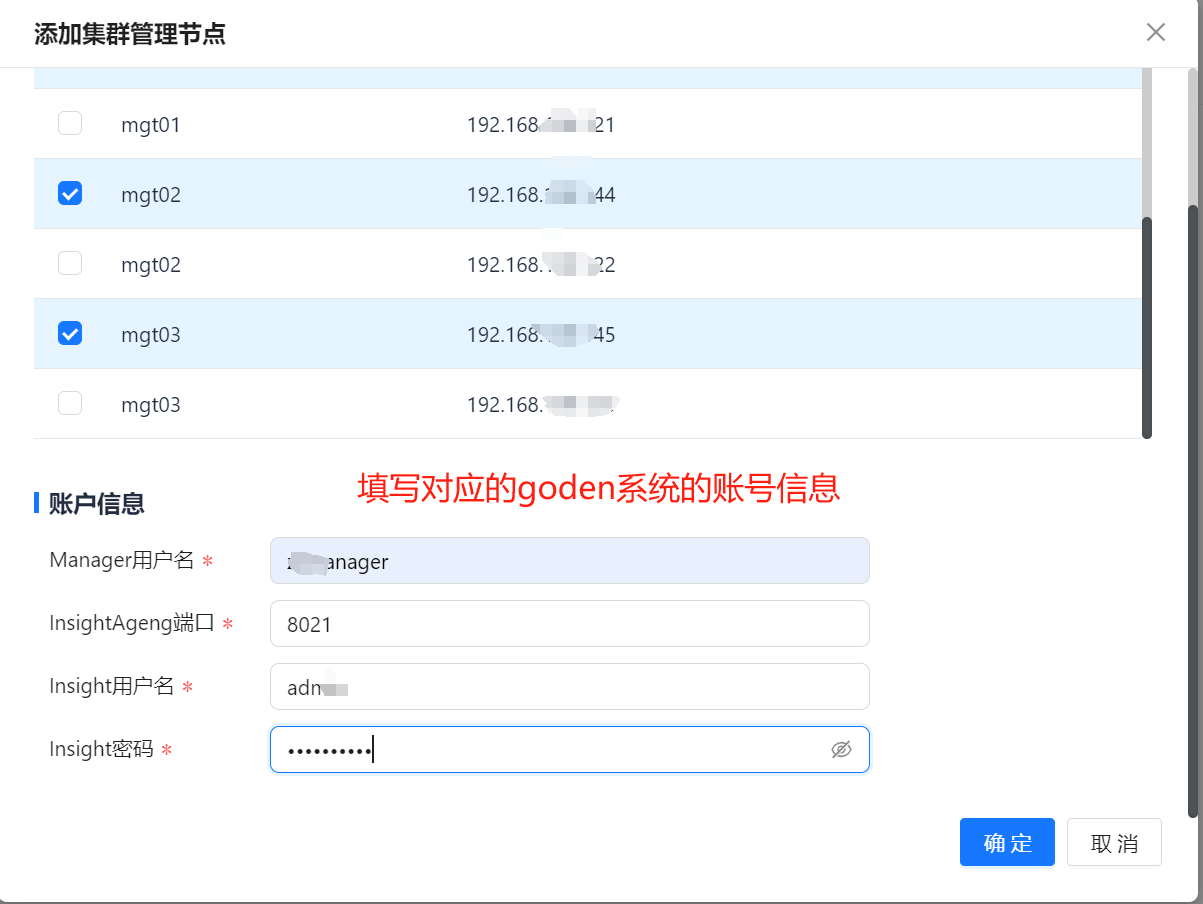Click the Insight用户名 label

[111, 686]
